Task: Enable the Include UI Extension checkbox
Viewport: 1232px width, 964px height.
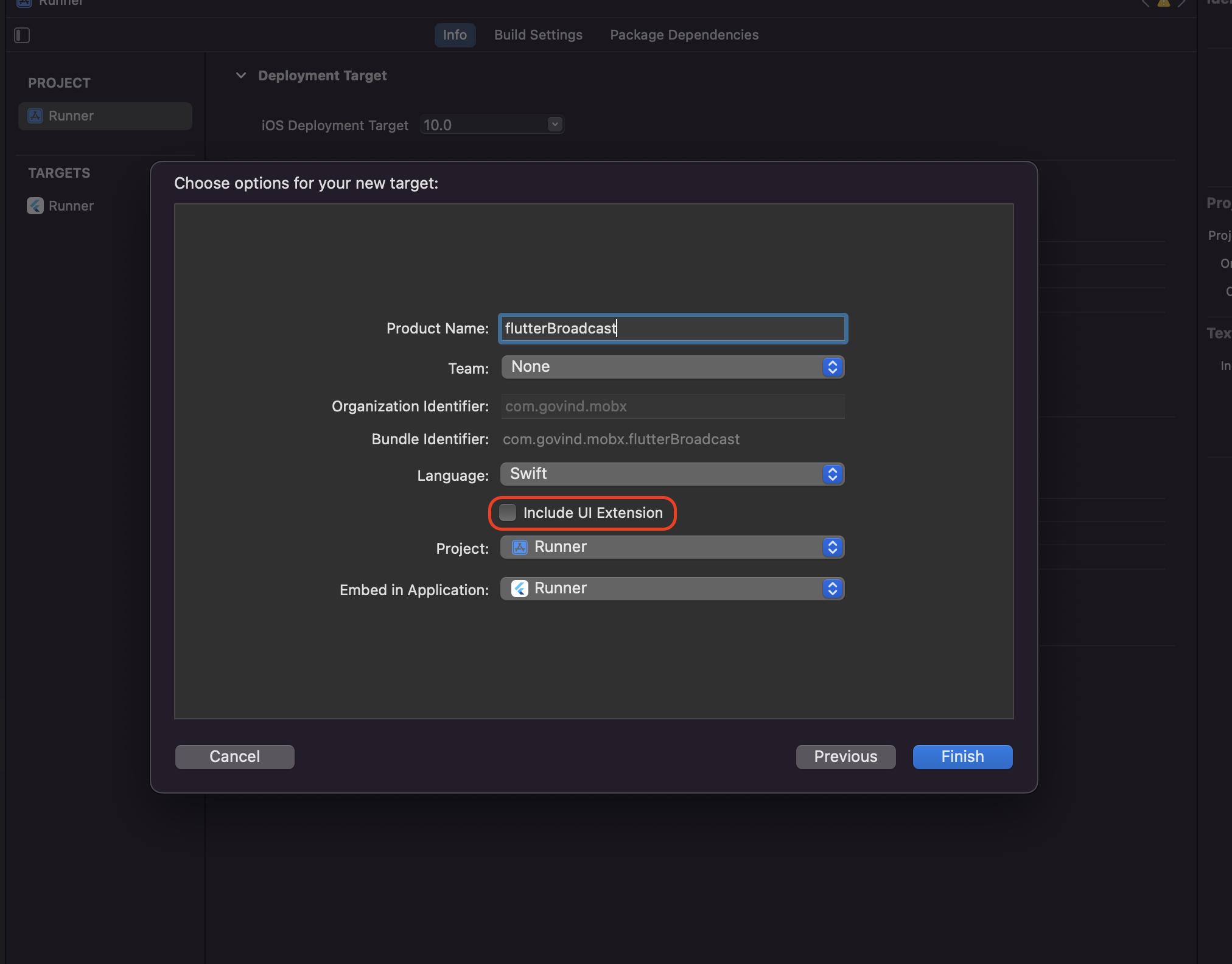Action: 507,512
